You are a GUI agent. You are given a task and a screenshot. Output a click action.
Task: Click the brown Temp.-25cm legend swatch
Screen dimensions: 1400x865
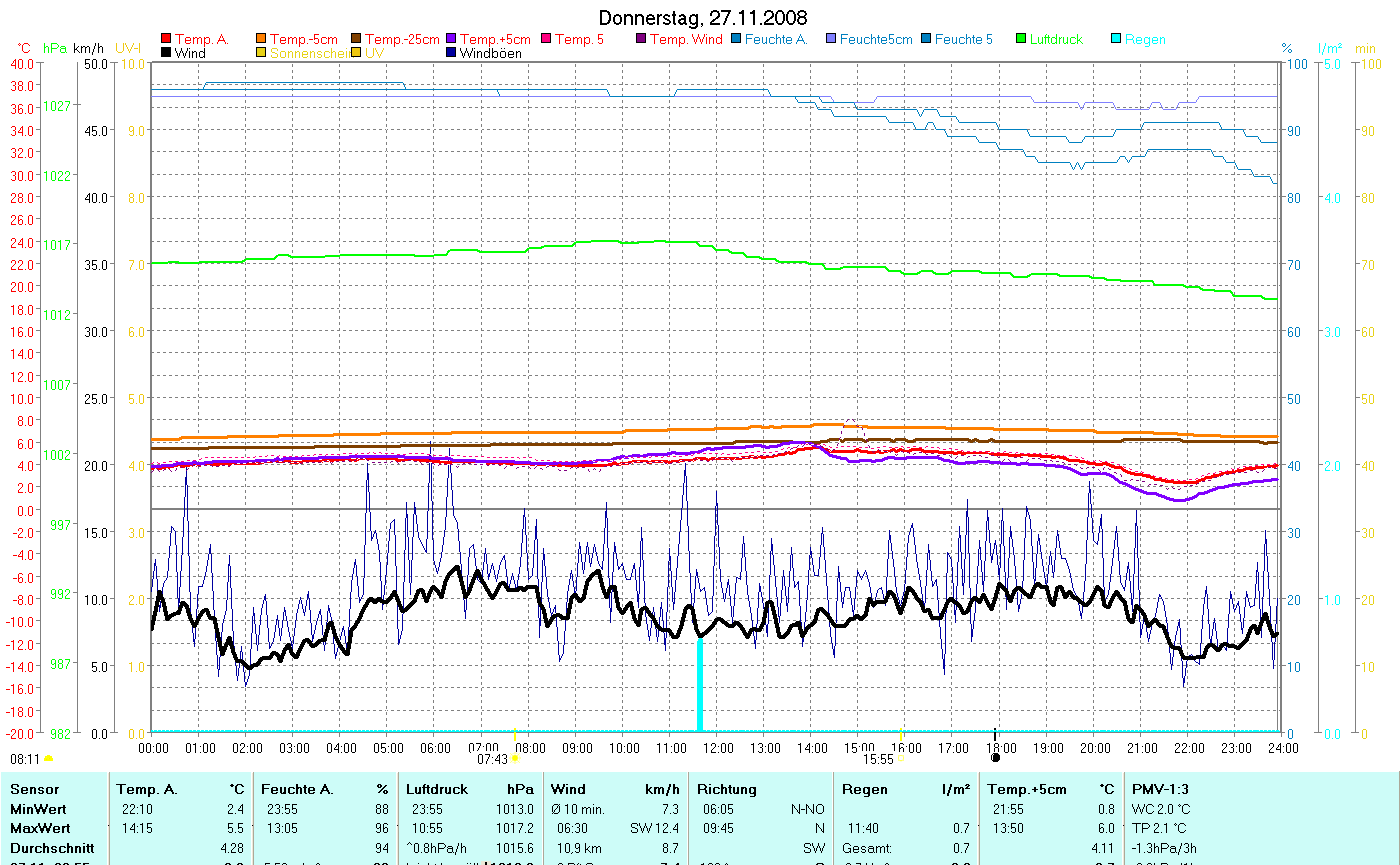point(357,40)
